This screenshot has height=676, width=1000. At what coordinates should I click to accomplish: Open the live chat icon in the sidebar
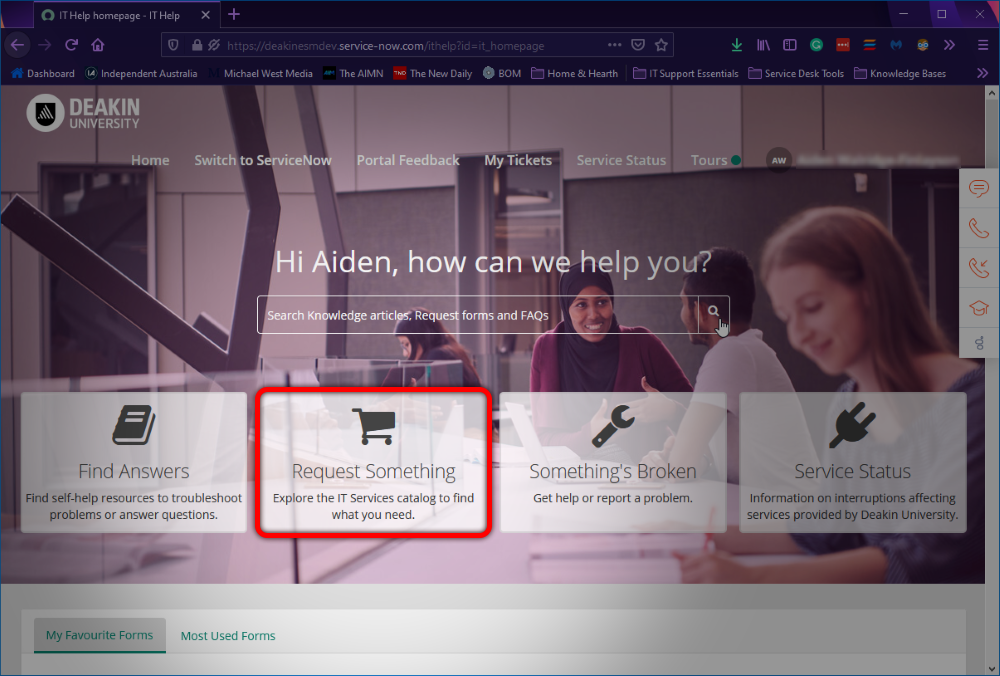pos(978,189)
